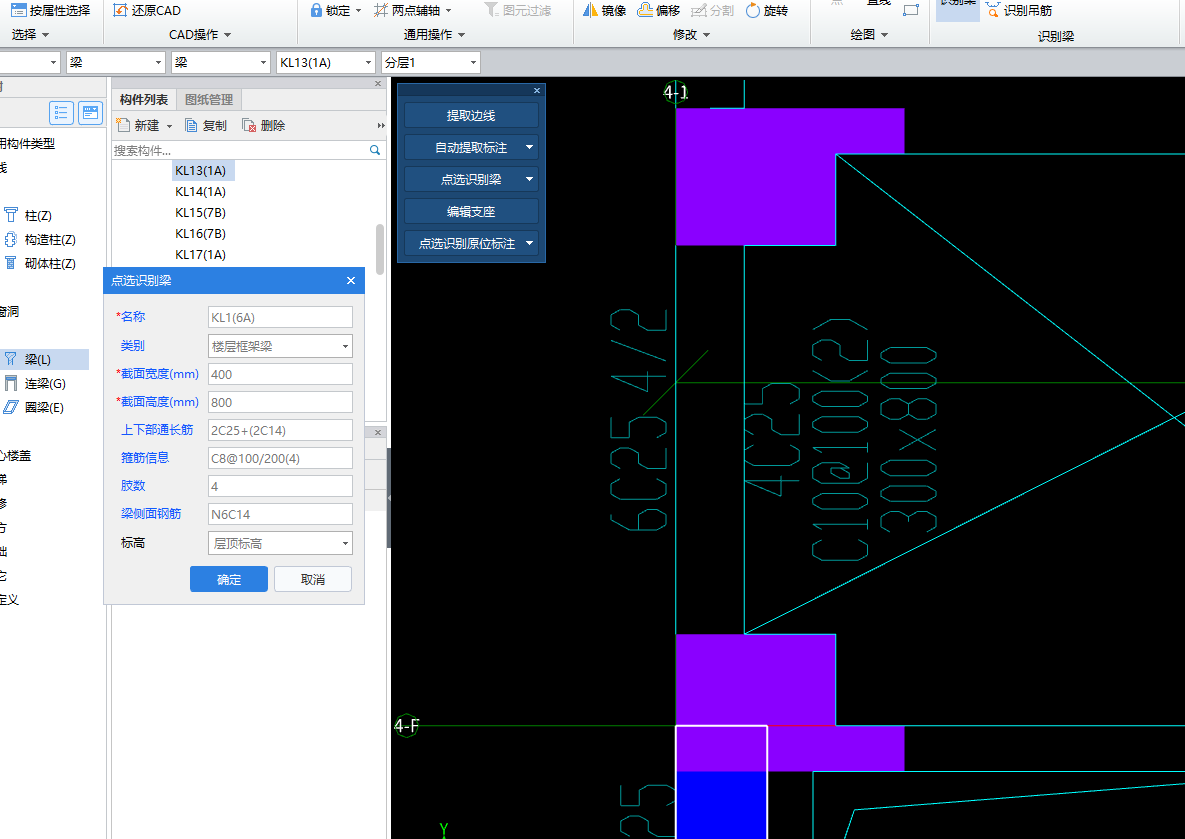Select the 两点辅轴 tool

(413, 10)
